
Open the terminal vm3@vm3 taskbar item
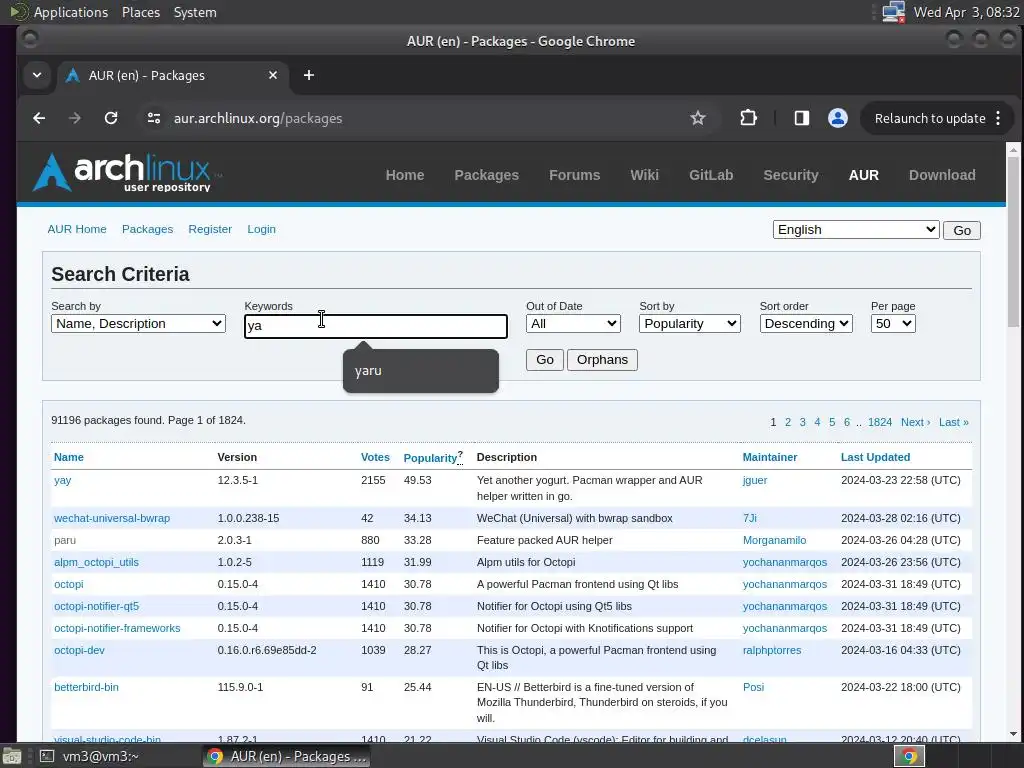tap(89, 756)
